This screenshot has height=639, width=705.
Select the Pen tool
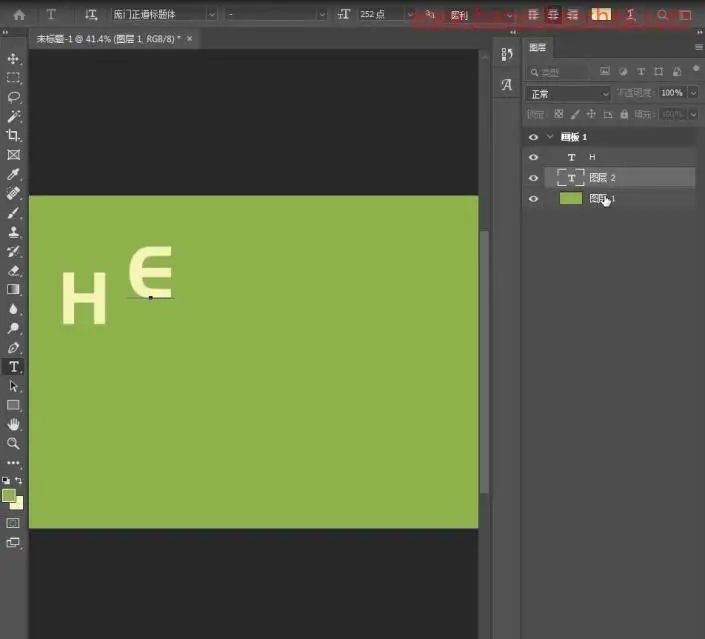(x=13, y=348)
